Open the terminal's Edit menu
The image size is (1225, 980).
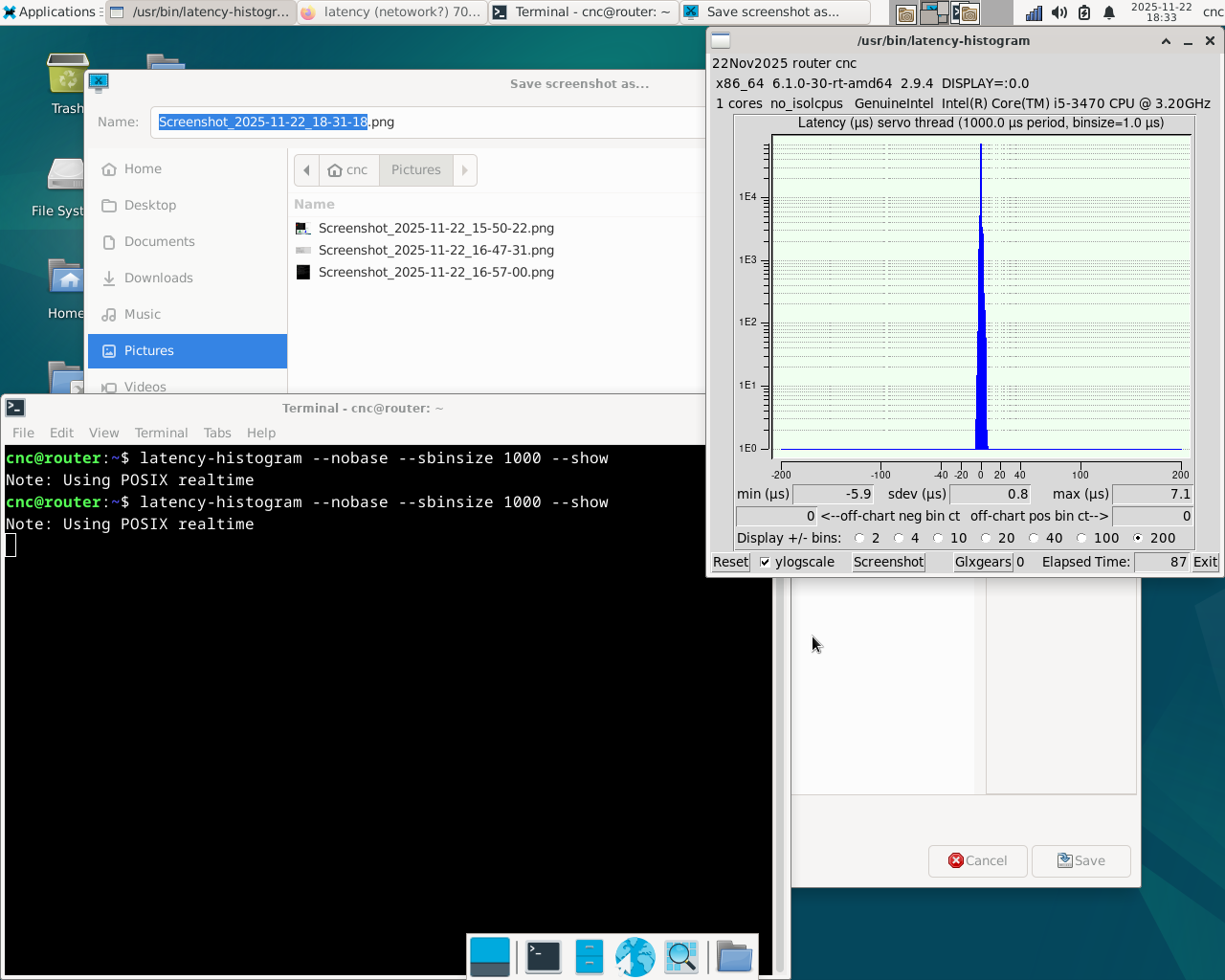coord(61,433)
